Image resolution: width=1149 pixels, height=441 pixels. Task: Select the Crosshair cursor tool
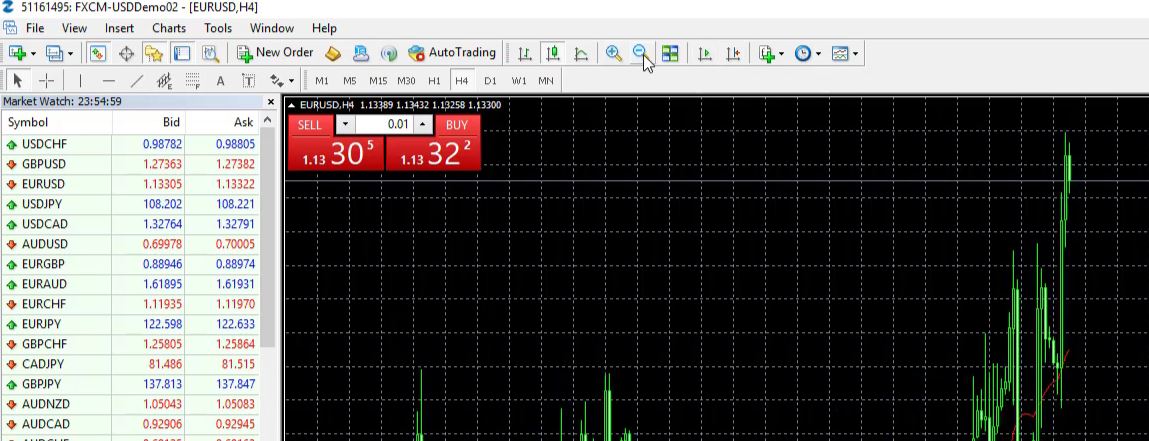pos(46,81)
